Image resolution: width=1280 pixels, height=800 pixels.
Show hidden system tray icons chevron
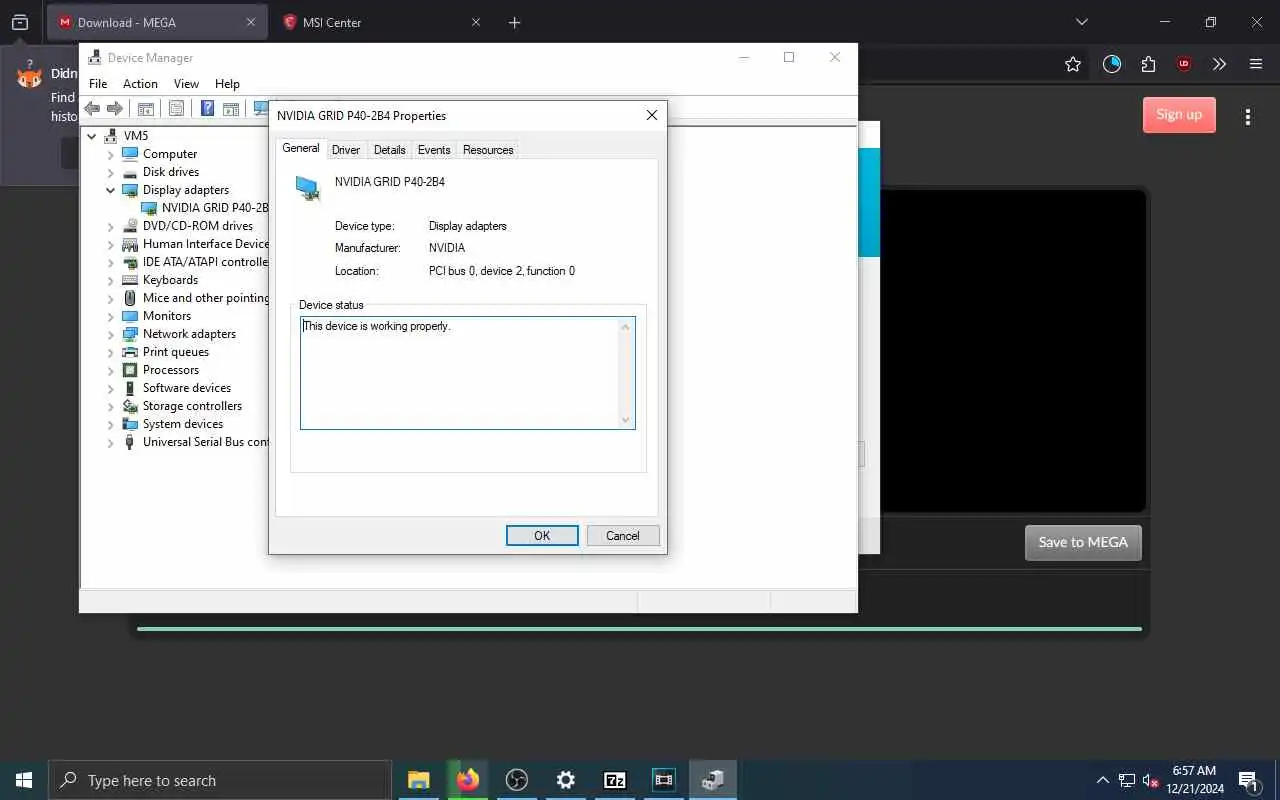(x=1103, y=780)
